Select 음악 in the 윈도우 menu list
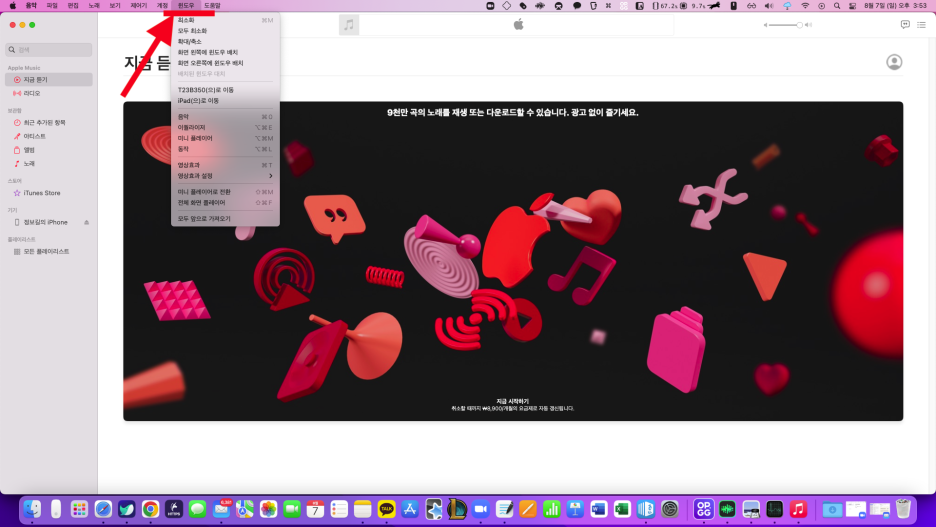The image size is (936, 527). [x=225, y=117]
